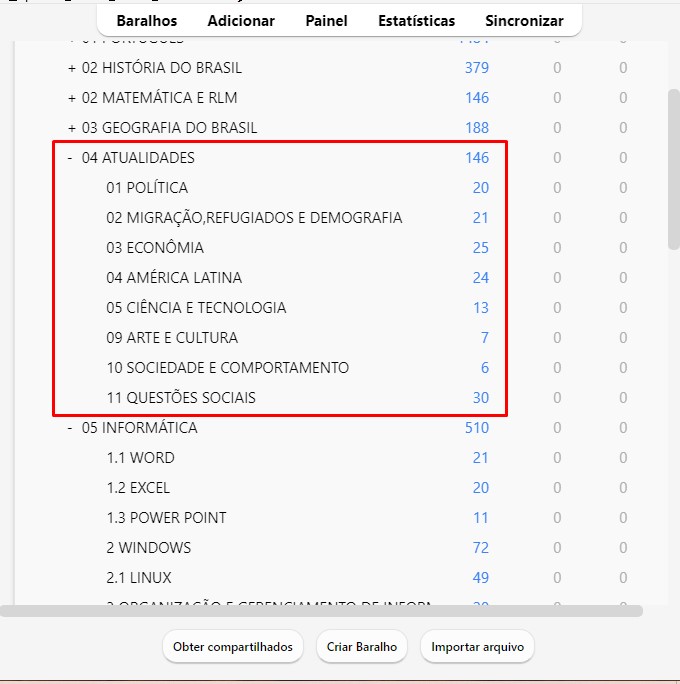
Task: Click Criar Baralho button
Action: 362,646
